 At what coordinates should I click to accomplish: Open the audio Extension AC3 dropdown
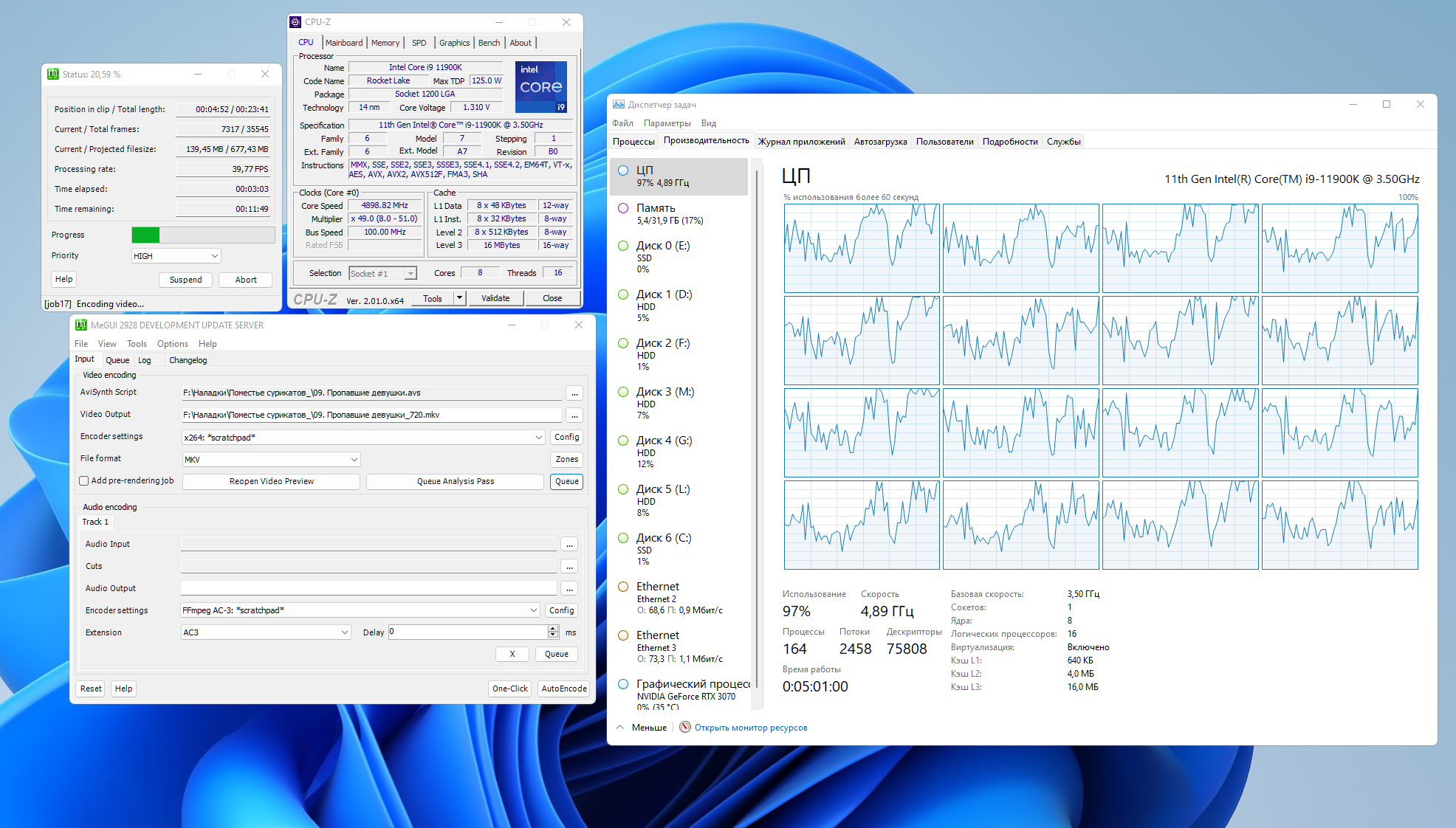coord(344,632)
